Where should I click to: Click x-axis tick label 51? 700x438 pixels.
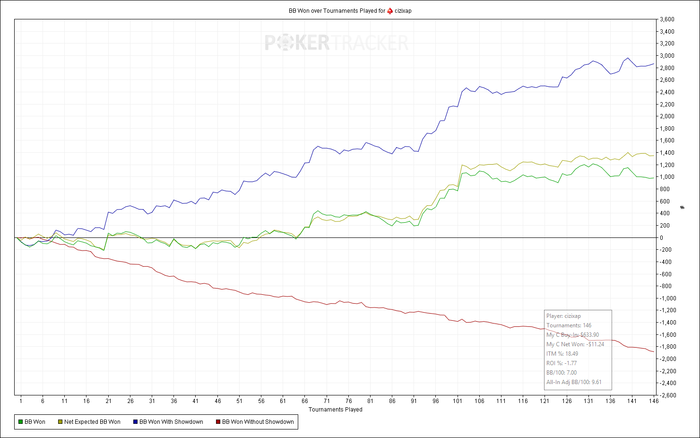[x=239, y=401]
